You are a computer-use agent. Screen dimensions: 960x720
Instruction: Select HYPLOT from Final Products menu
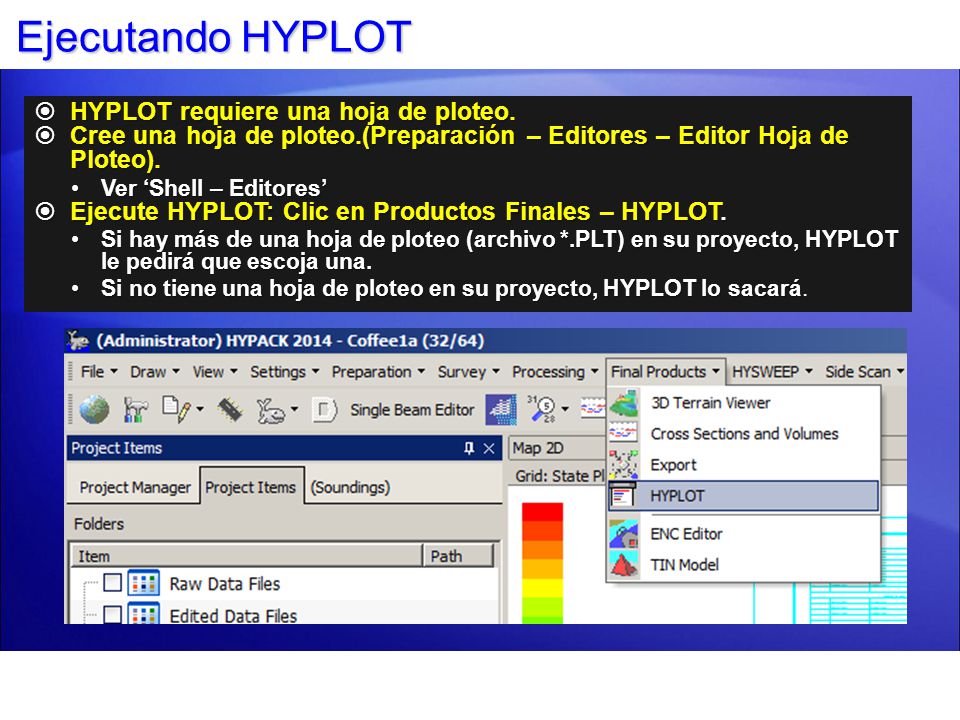coord(743,496)
